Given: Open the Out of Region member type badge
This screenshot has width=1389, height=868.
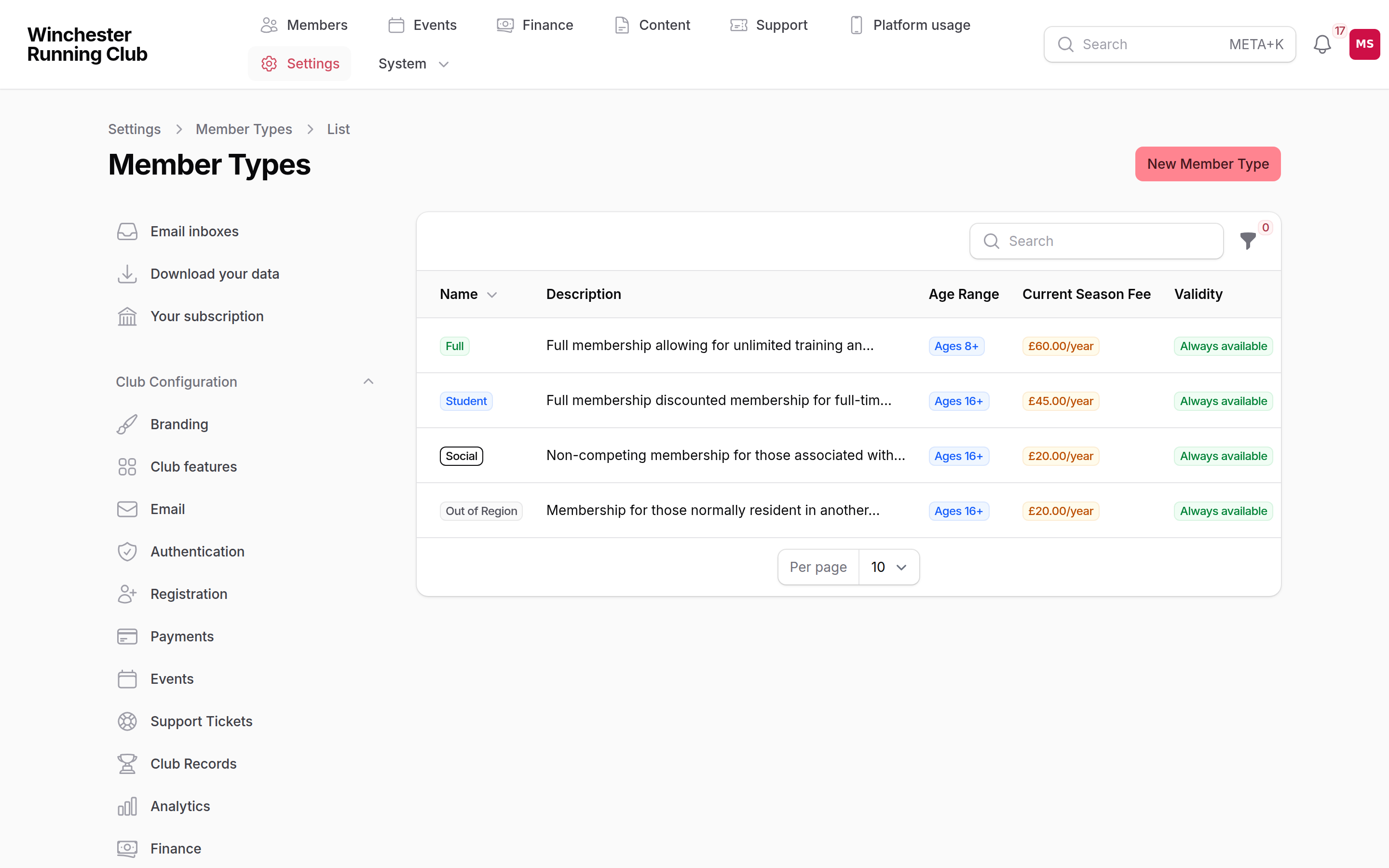Looking at the screenshot, I should coord(481,511).
